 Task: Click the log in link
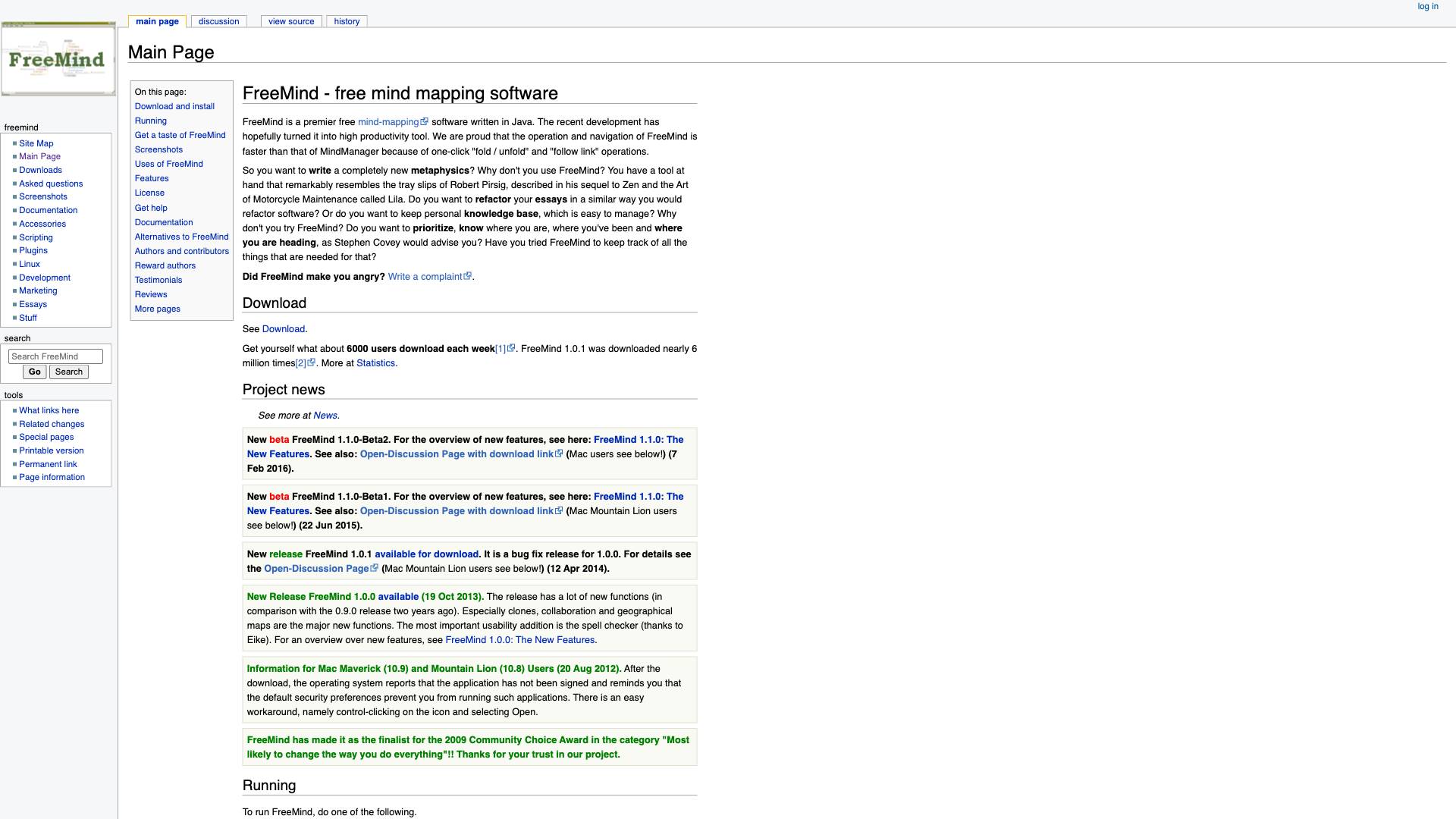coord(1427,6)
